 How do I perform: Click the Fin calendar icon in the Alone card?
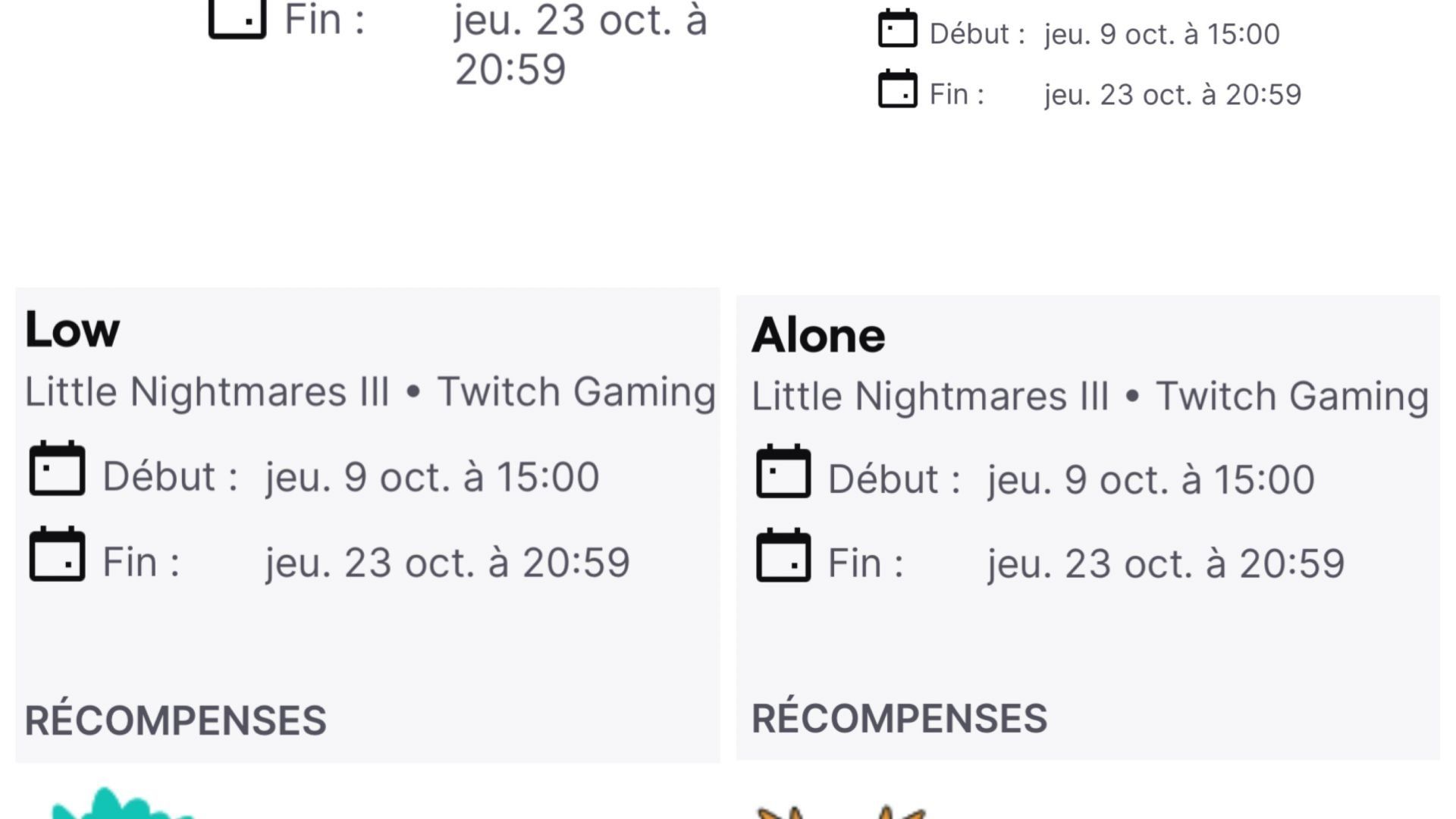pos(783,556)
